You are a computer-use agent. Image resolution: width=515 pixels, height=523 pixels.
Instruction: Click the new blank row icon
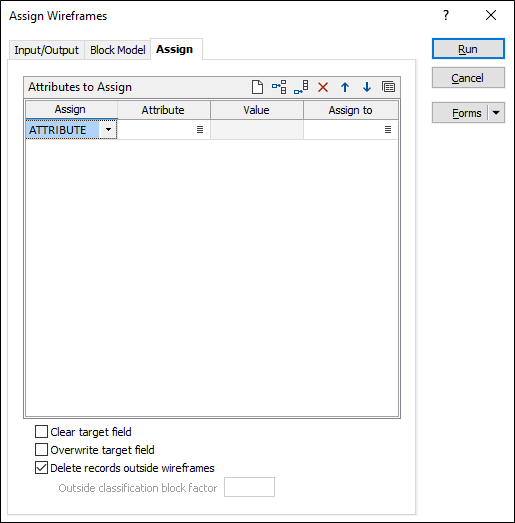point(257,87)
